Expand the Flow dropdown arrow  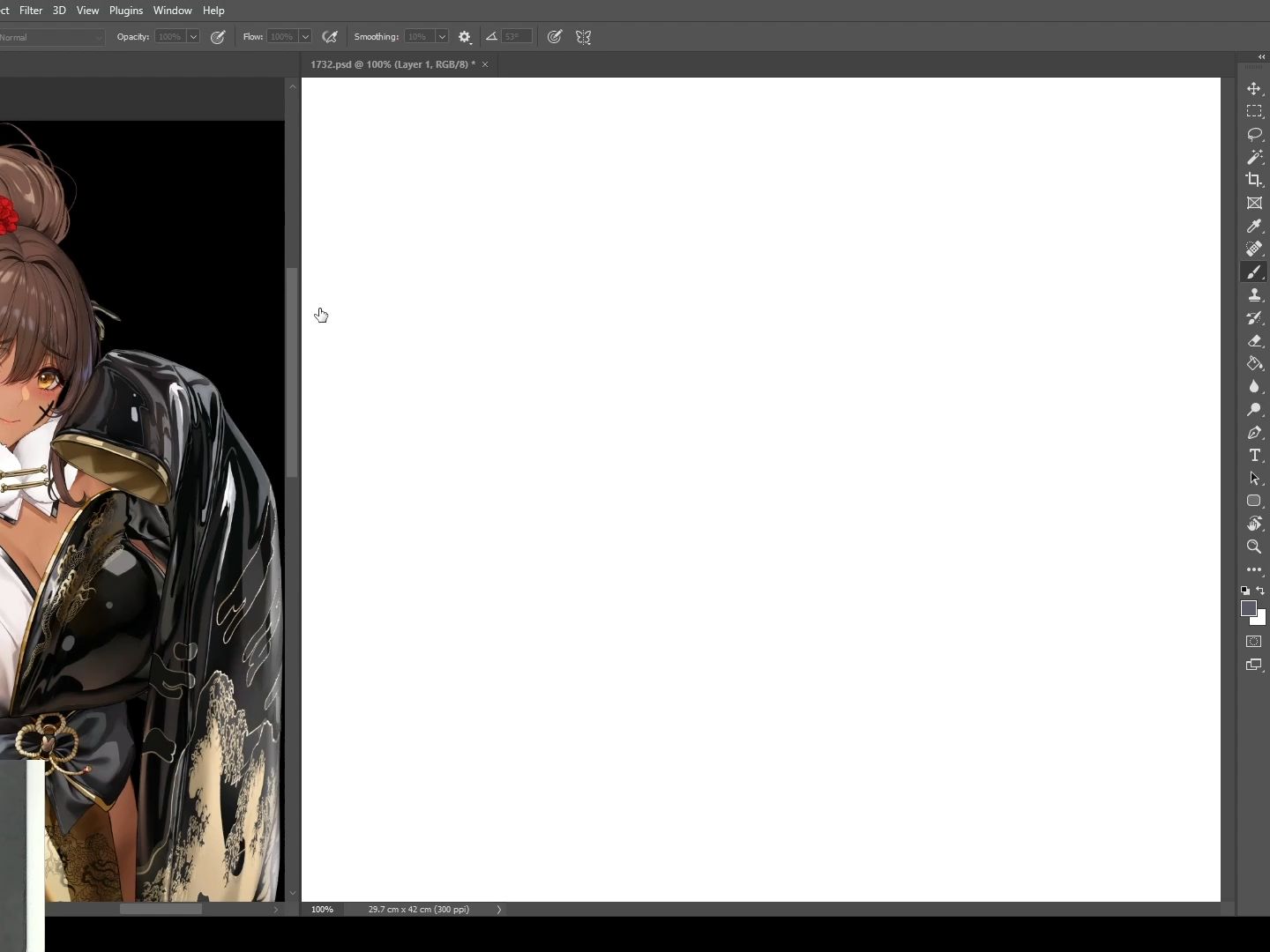pyautogui.click(x=305, y=37)
